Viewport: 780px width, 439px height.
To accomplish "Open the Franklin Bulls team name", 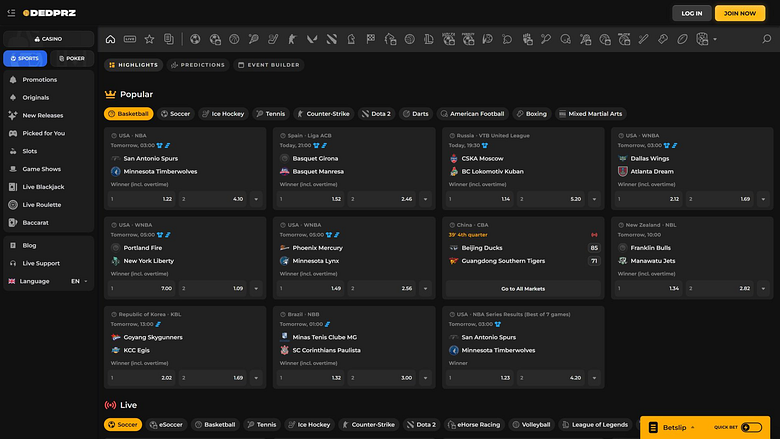I will pyautogui.click(x=650, y=248).
